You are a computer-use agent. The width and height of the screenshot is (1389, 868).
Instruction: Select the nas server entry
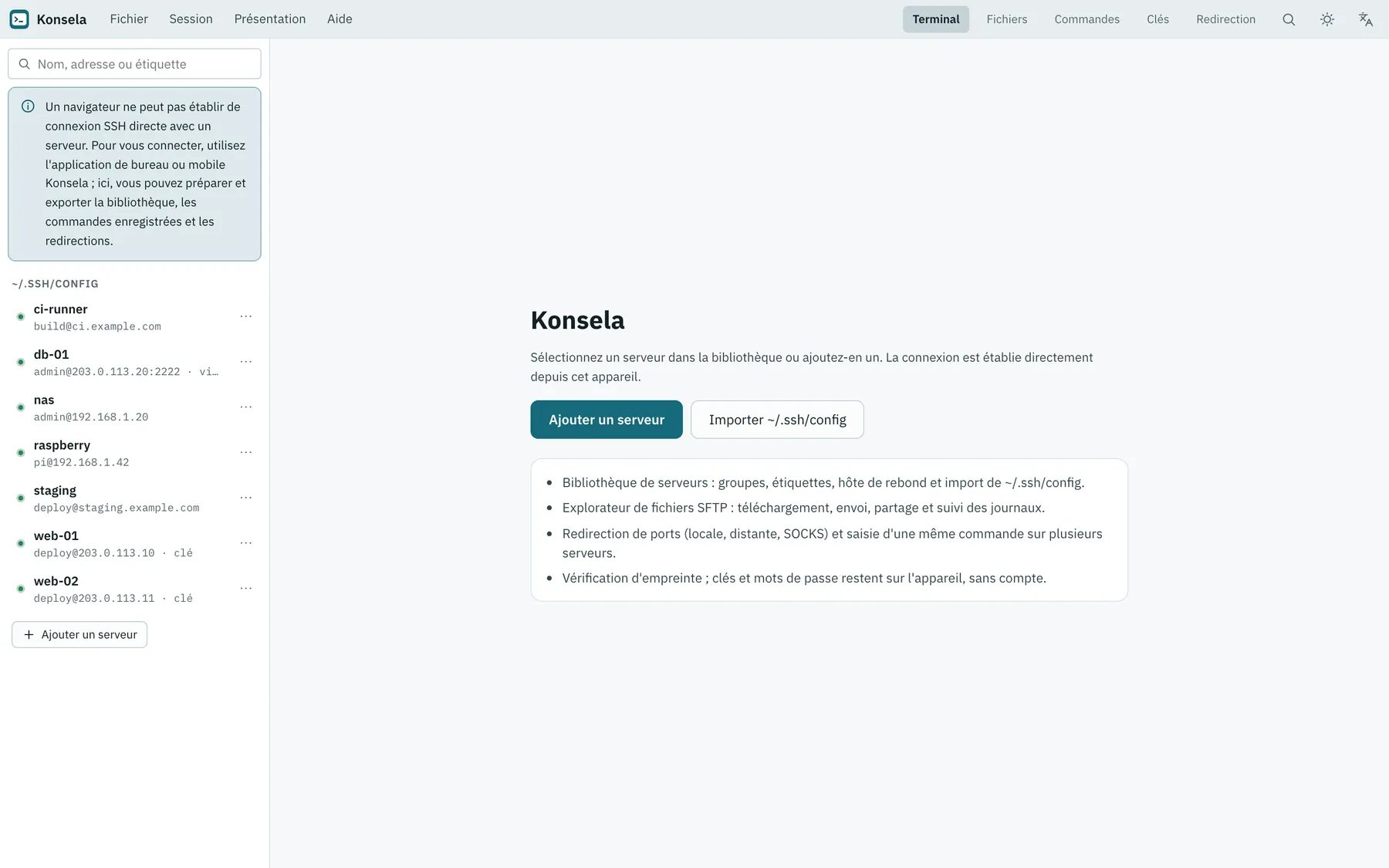(134, 408)
